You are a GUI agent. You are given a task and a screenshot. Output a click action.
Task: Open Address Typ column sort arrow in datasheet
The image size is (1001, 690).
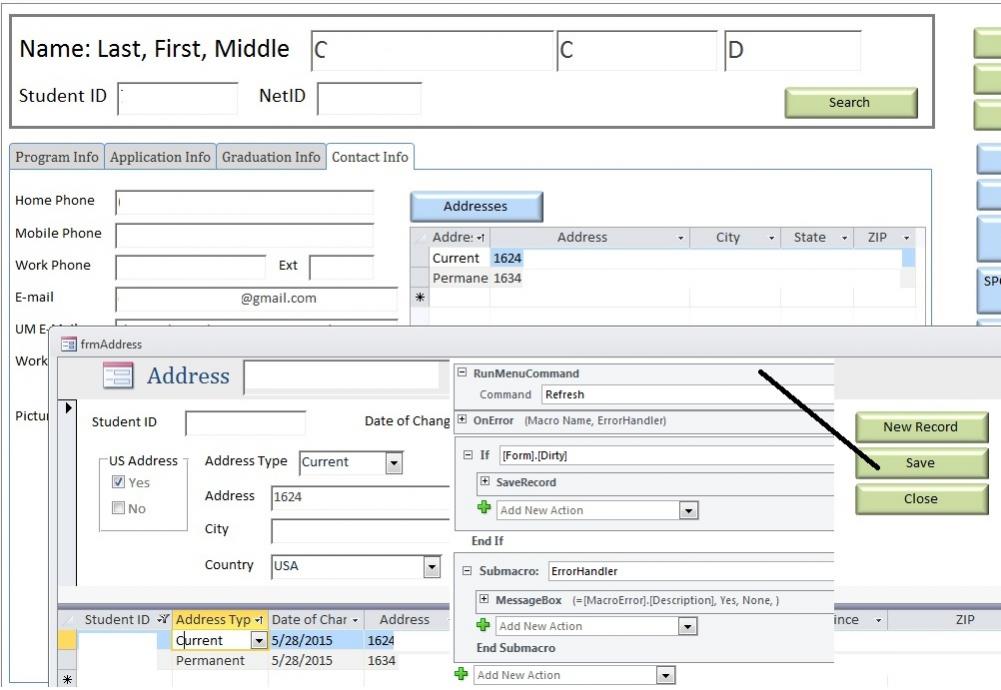pyautogui.click(x=259, y=620)
